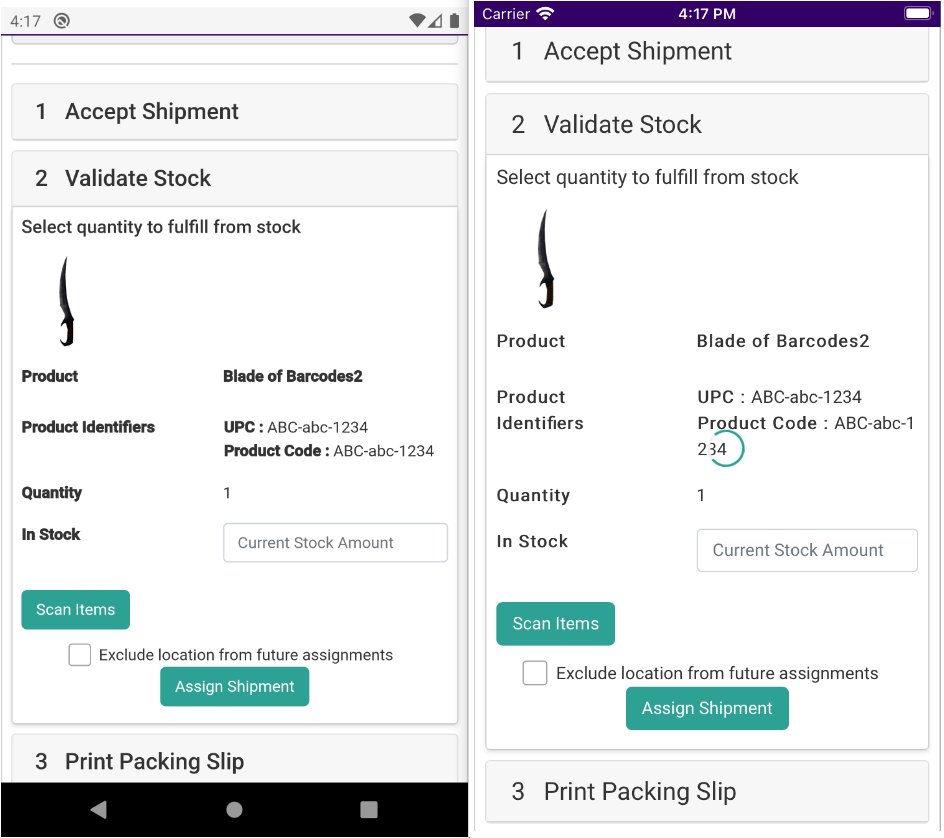
Task: Collapse Validate Stock header on Android
Action: (x=234, y=179)
